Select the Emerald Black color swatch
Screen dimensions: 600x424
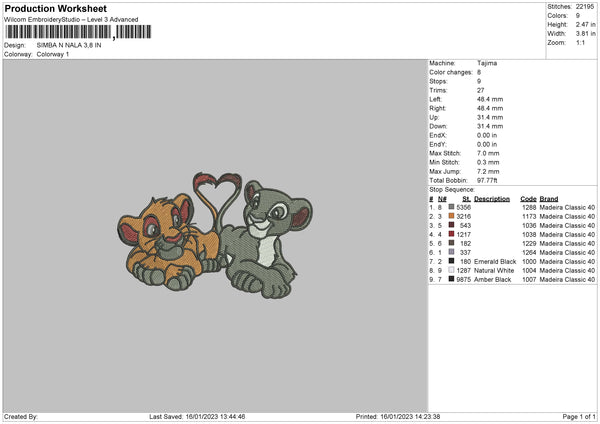(x=452, y=261)
